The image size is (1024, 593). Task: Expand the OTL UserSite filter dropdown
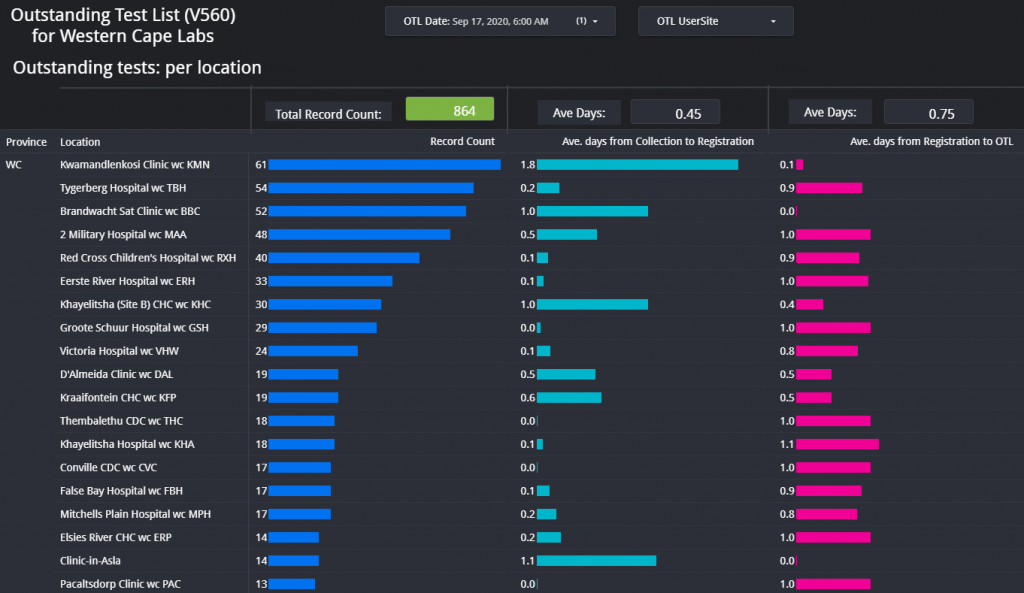coord(715,21)
